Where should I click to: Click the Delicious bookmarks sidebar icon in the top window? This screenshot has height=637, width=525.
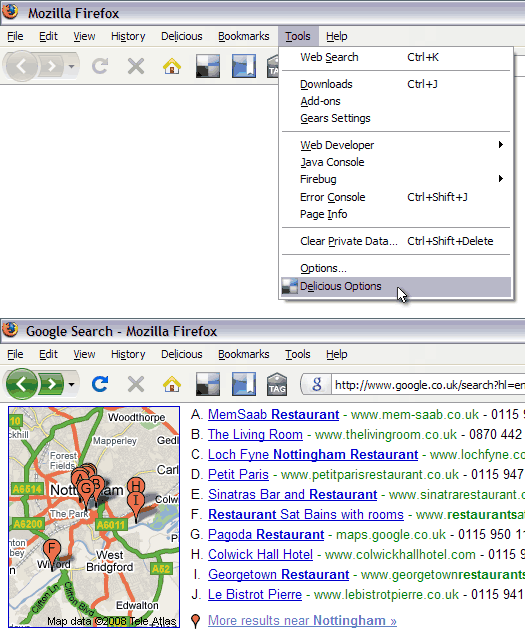pyautogui.click(x=244, y=66)
